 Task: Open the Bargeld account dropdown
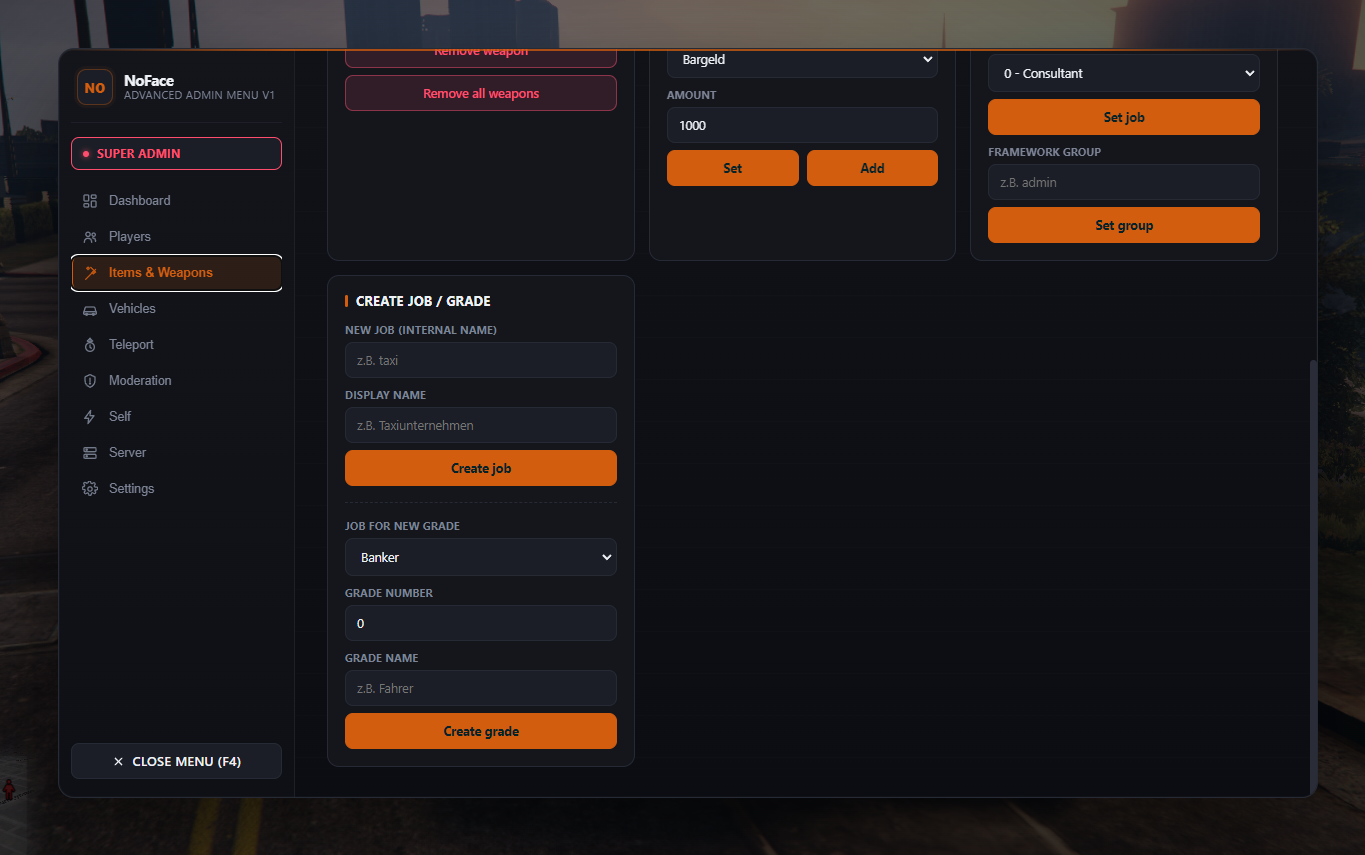pyautogui.click(x=802, y=61)
